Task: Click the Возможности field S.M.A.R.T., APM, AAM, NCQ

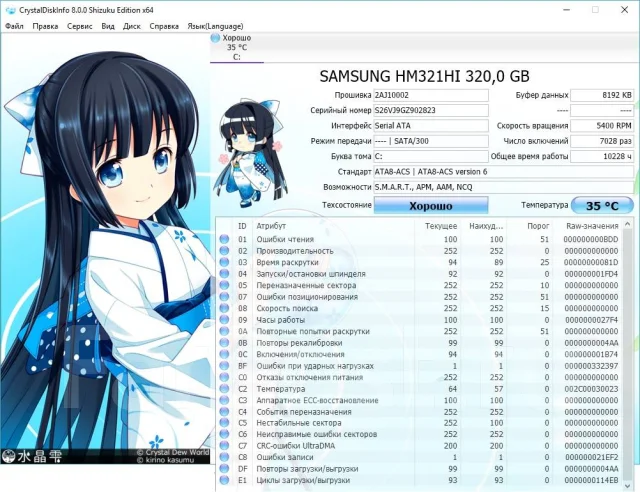Action: click(504, 187)
